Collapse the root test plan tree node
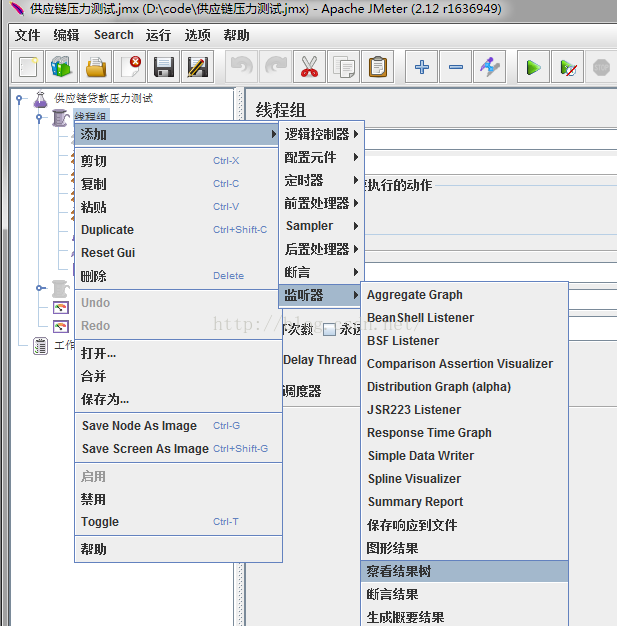617x626 pixels. click(19, 98)
